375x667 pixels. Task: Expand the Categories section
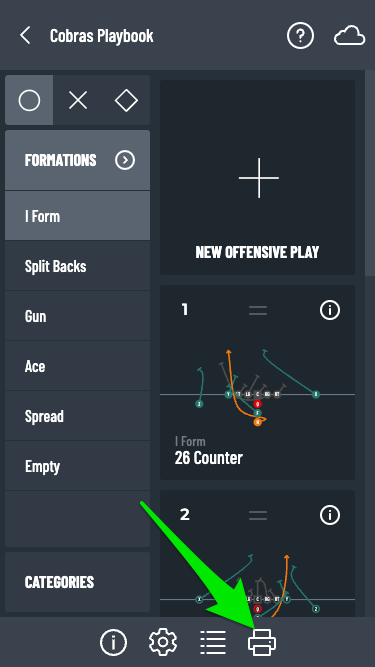(x=77, y=582)
